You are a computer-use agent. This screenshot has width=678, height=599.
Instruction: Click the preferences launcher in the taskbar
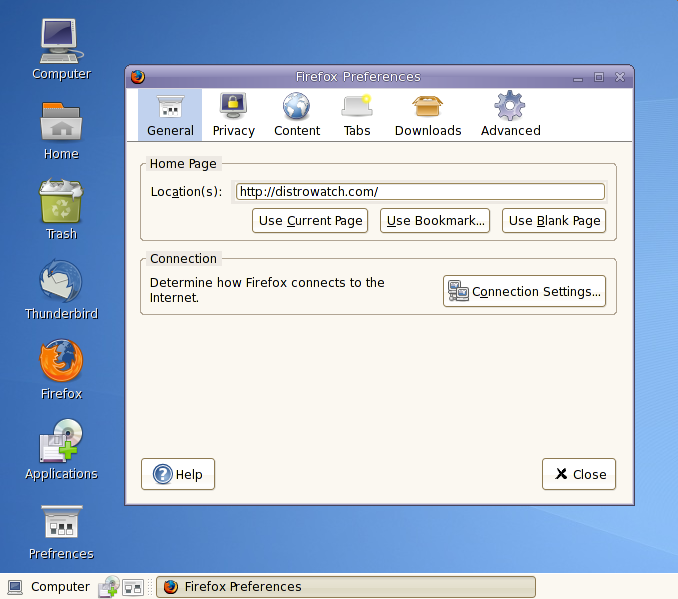133,587
